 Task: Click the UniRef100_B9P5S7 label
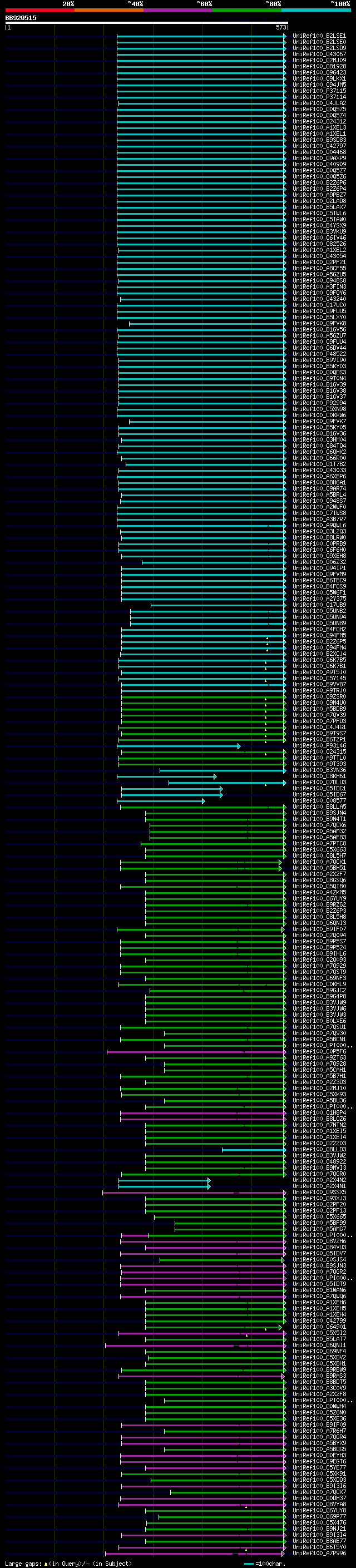319,941
